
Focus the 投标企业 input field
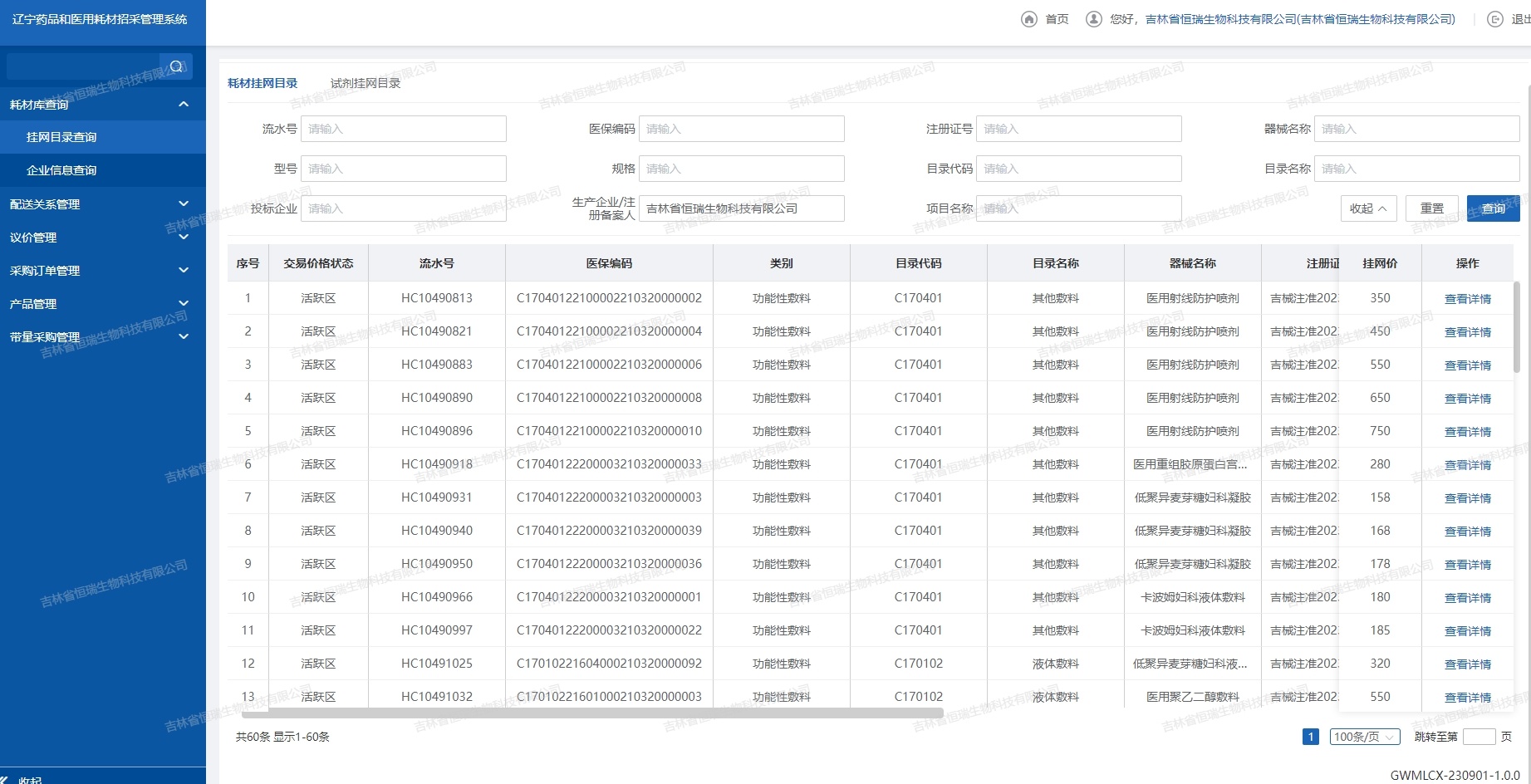click(404, 208)
